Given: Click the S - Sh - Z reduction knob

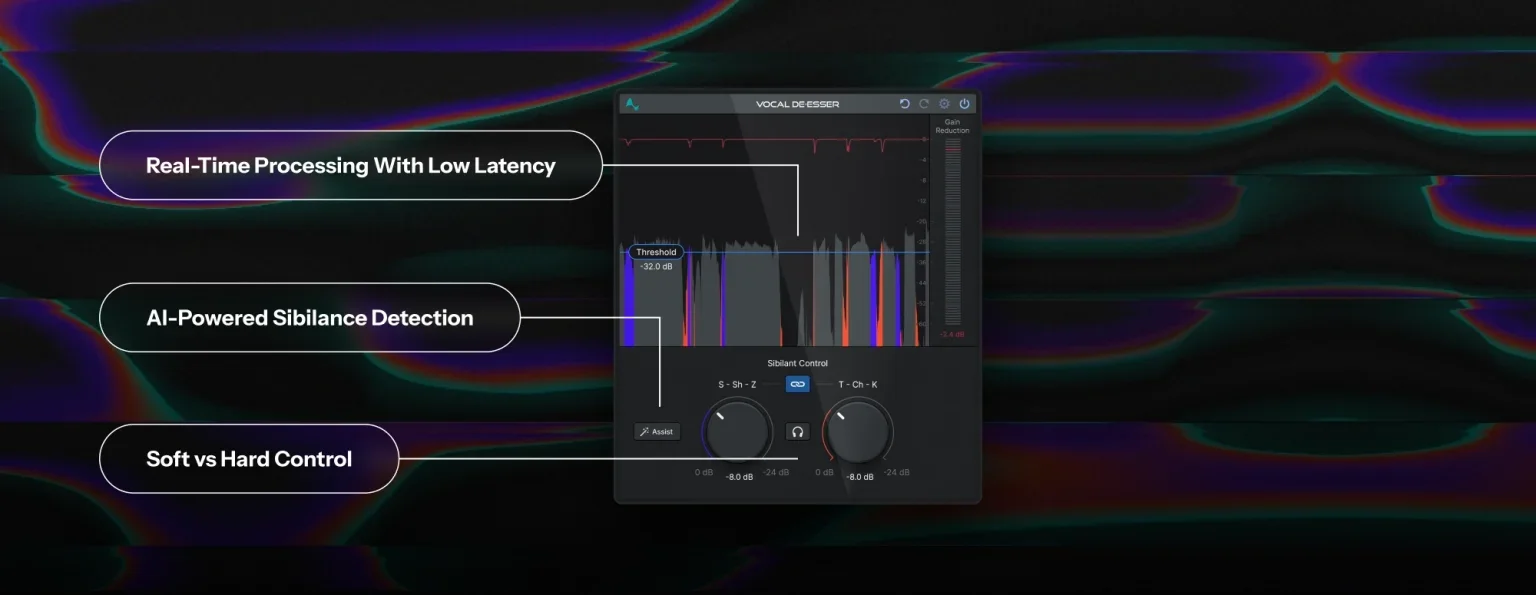Looking at the screenshot, I should tap(738, 432).
